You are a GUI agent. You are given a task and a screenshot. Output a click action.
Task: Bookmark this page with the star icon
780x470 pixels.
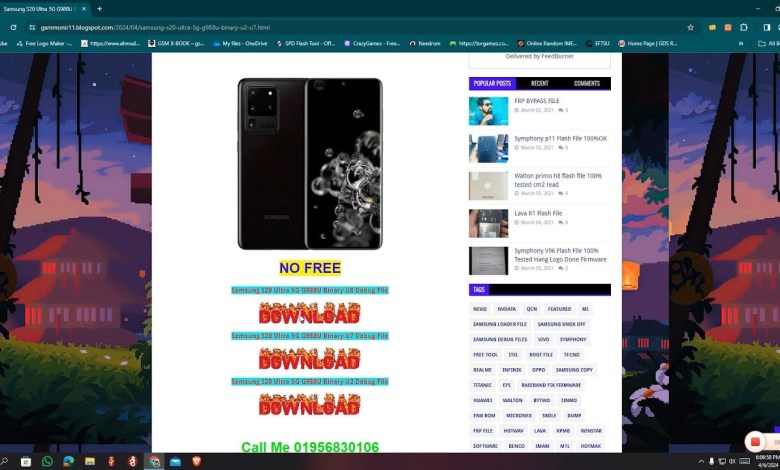(690, 27)
